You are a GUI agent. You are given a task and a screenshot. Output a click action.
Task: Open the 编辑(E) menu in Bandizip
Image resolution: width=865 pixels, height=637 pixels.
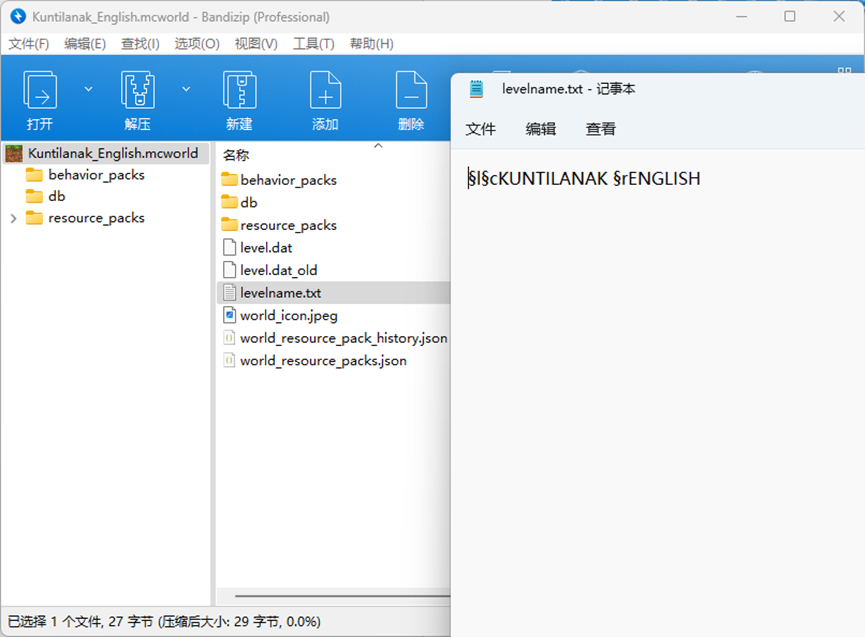[x=85, y=44]
